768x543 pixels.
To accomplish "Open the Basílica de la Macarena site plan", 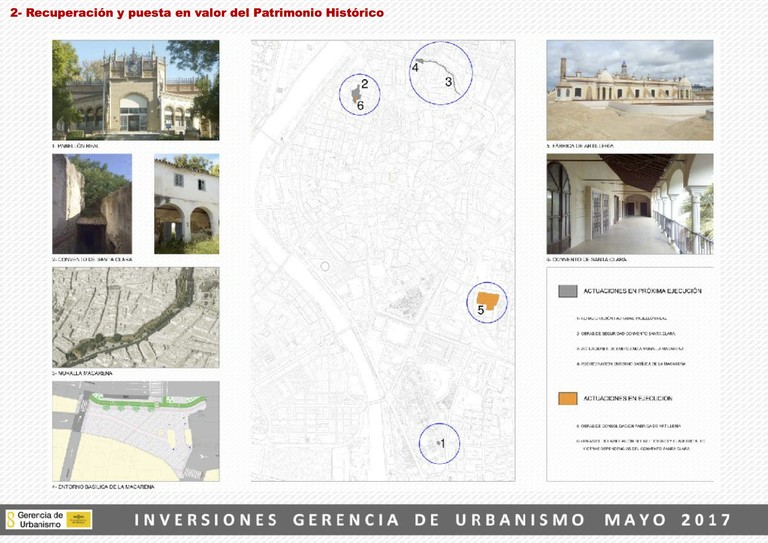I will [x=136, y=431].
